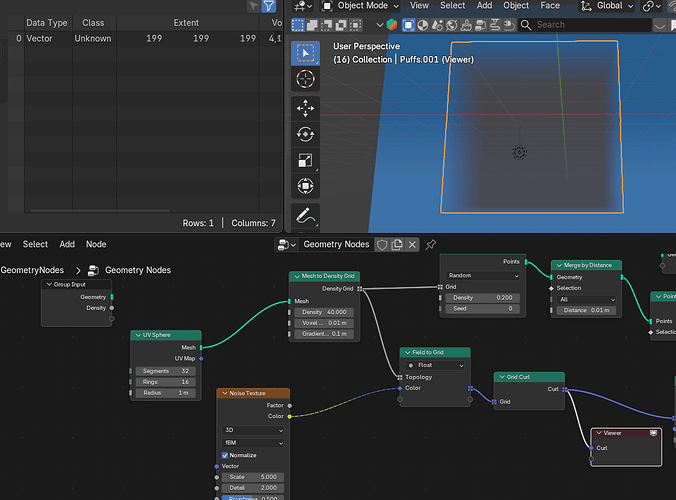Click the transform orientation axes icon
Image resolution: width=676 pixels, height=500 pixels.
(x=586, y=6)
